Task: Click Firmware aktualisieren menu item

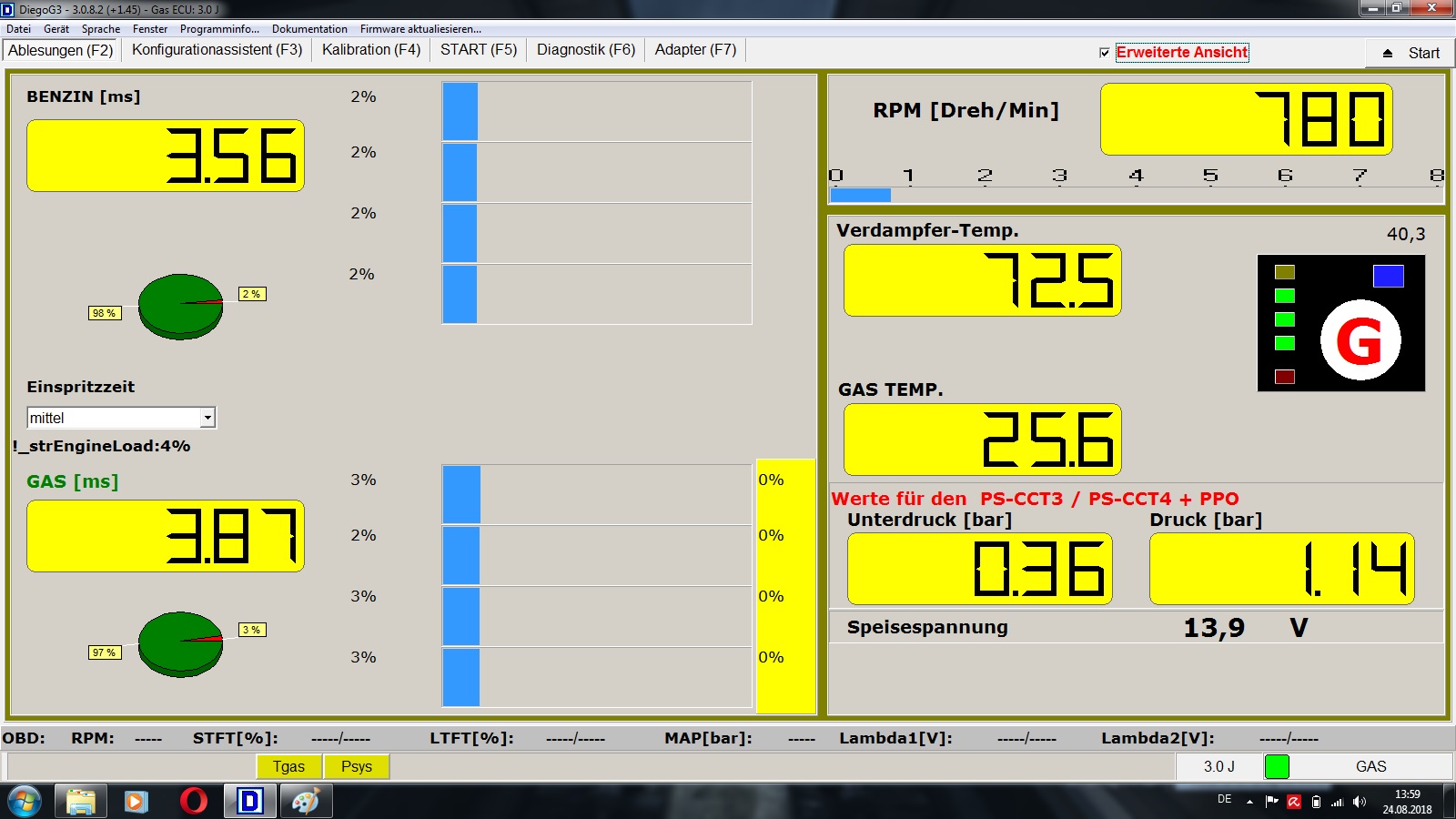Action: 420,29
